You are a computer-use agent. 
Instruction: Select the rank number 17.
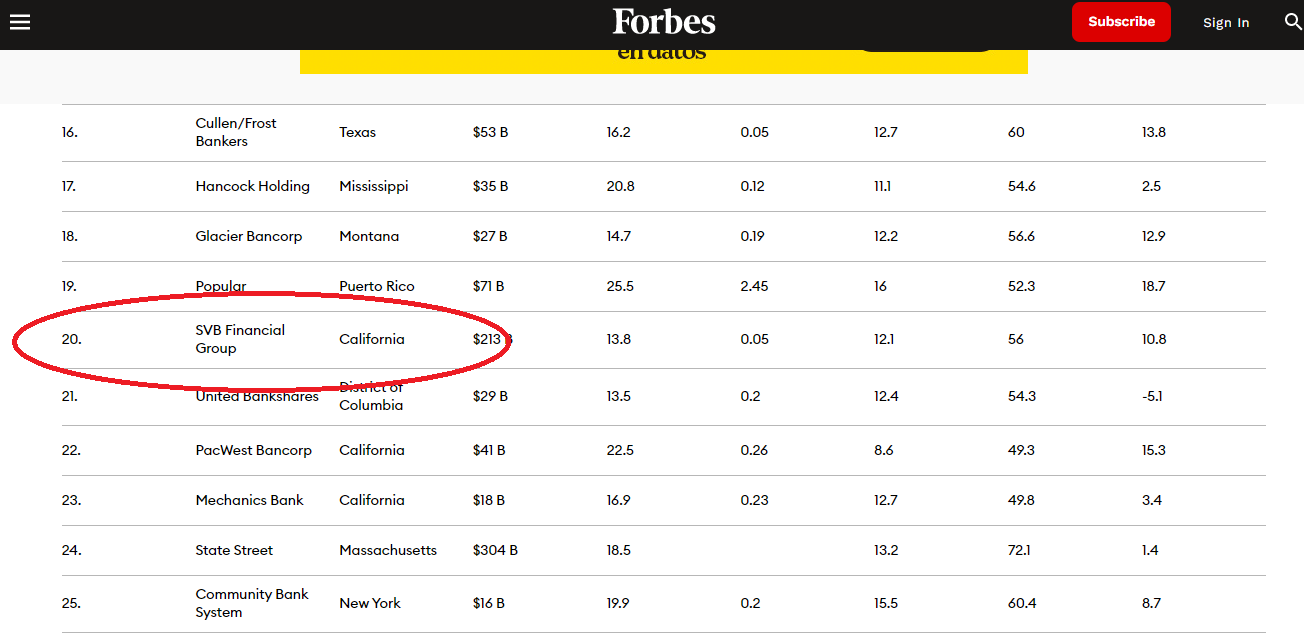coord(69,186)
